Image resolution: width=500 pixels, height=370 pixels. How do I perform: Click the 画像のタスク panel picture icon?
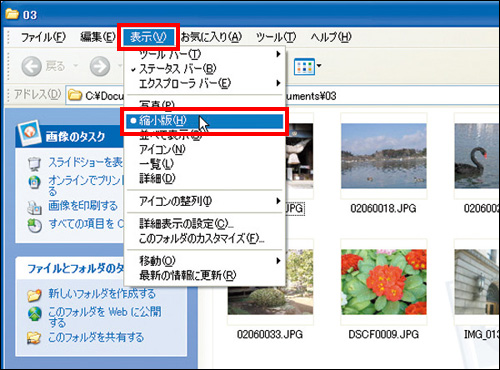pos(29,133)
